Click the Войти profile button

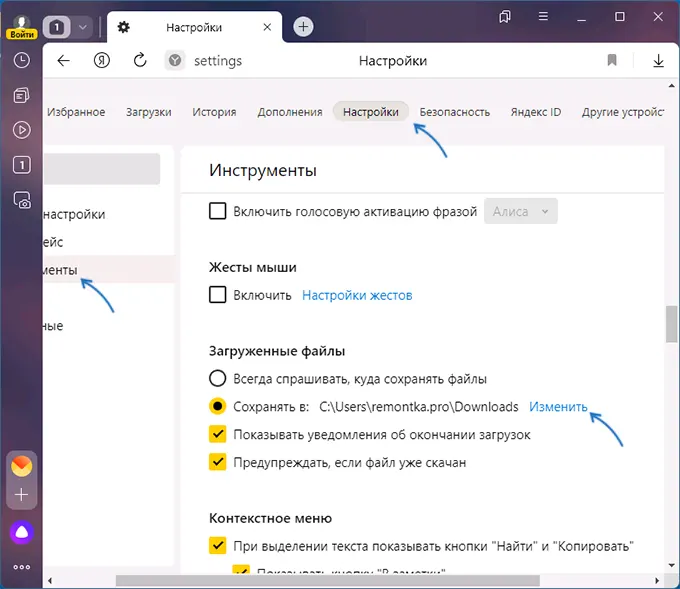click(22, 27)
